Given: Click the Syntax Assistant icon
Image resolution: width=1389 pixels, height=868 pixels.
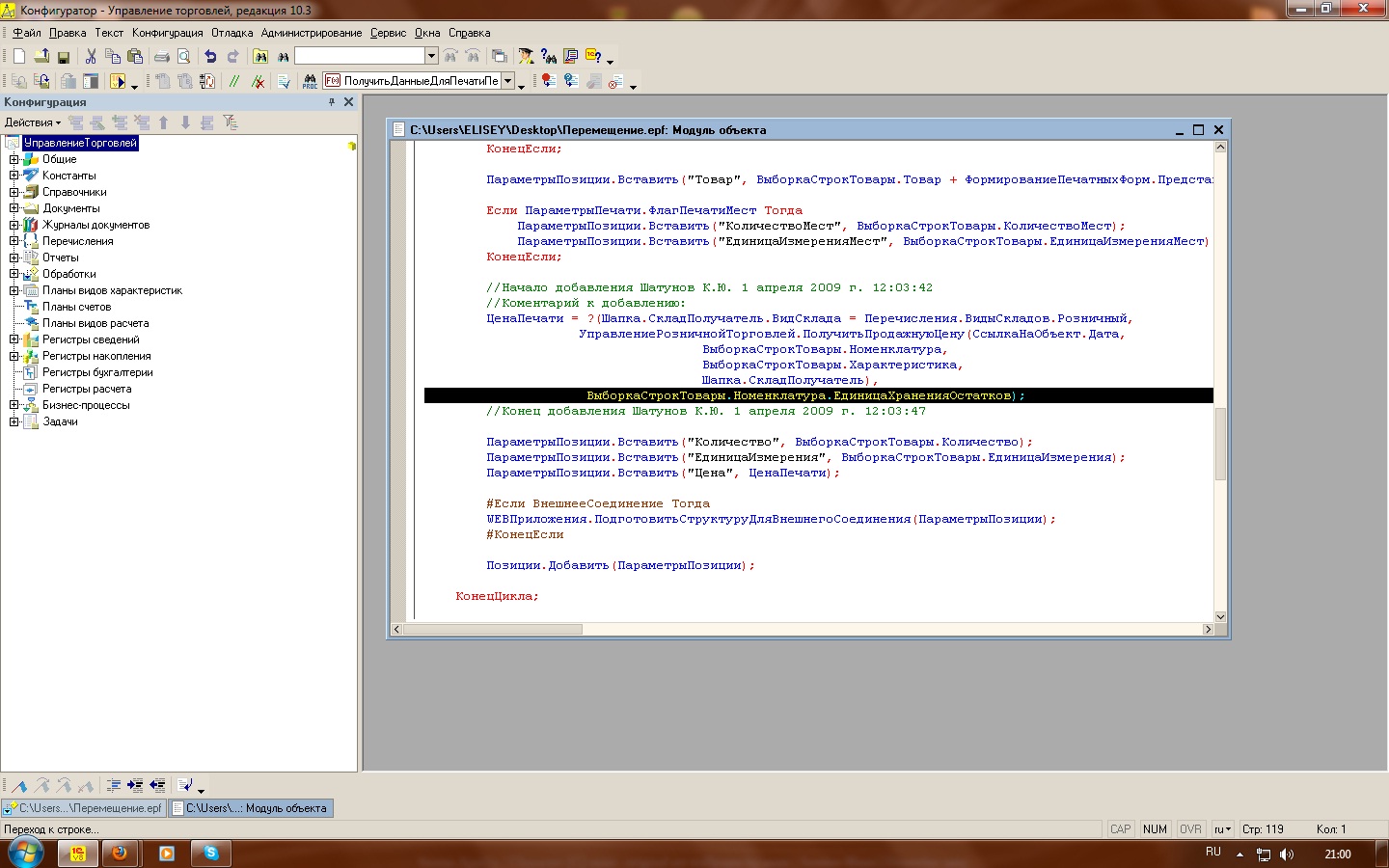Looking at the screenshot, I should pyautogui.click(x=526, y=57).
